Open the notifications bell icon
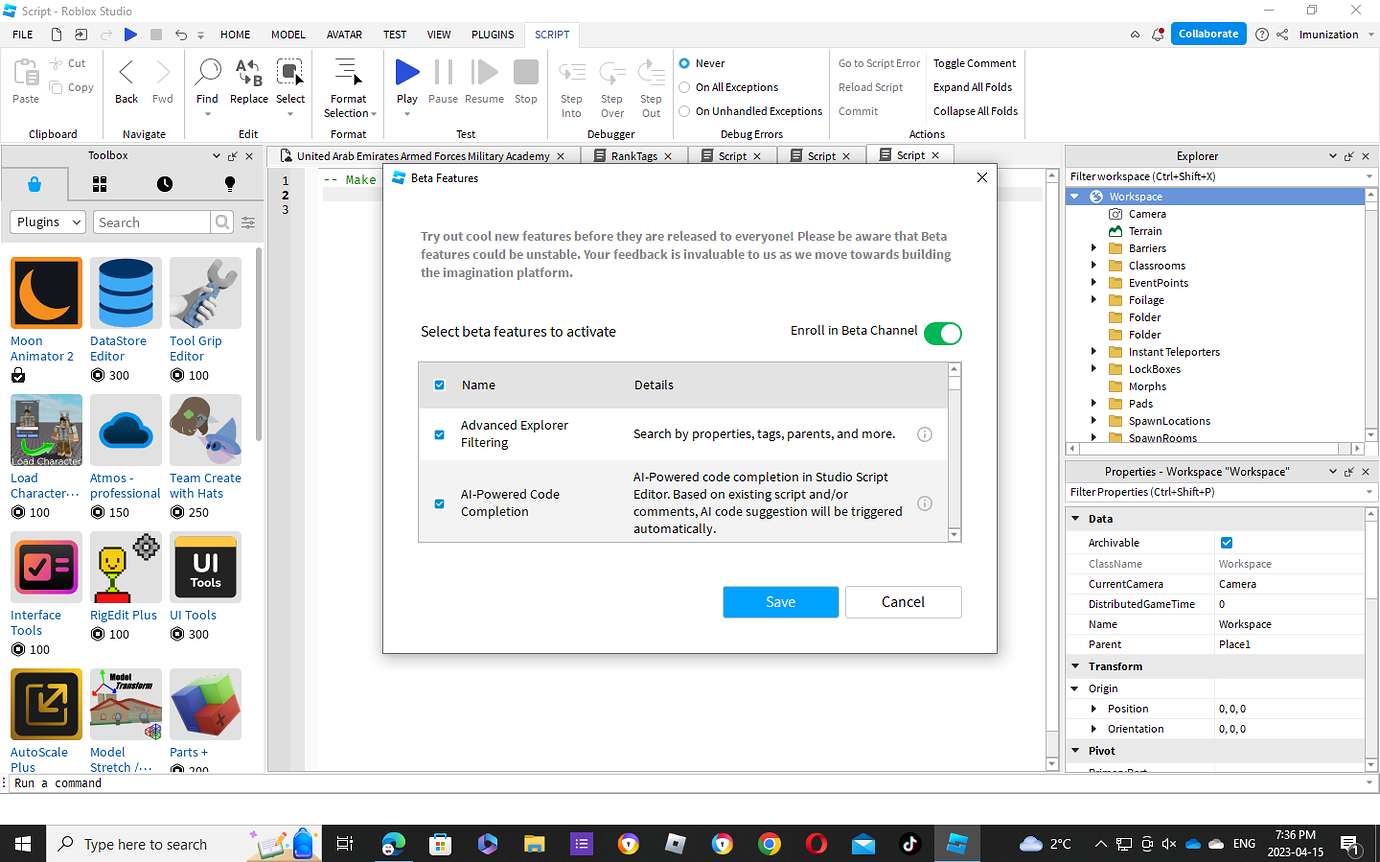 click(1158, 34)
